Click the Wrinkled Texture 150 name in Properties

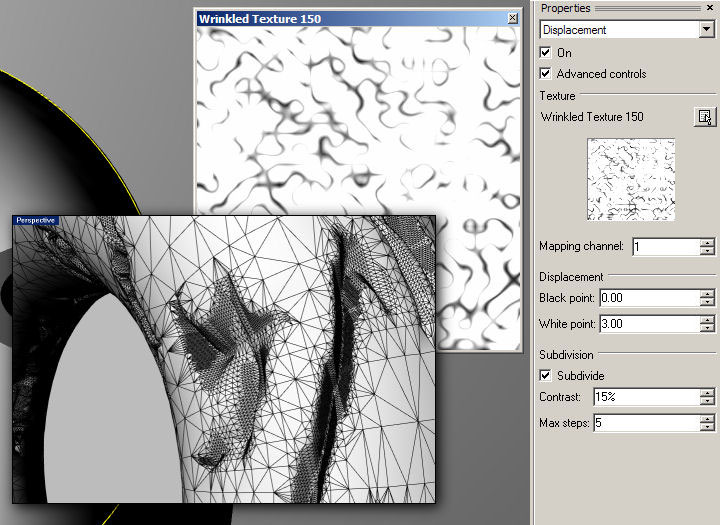(592, 117)
